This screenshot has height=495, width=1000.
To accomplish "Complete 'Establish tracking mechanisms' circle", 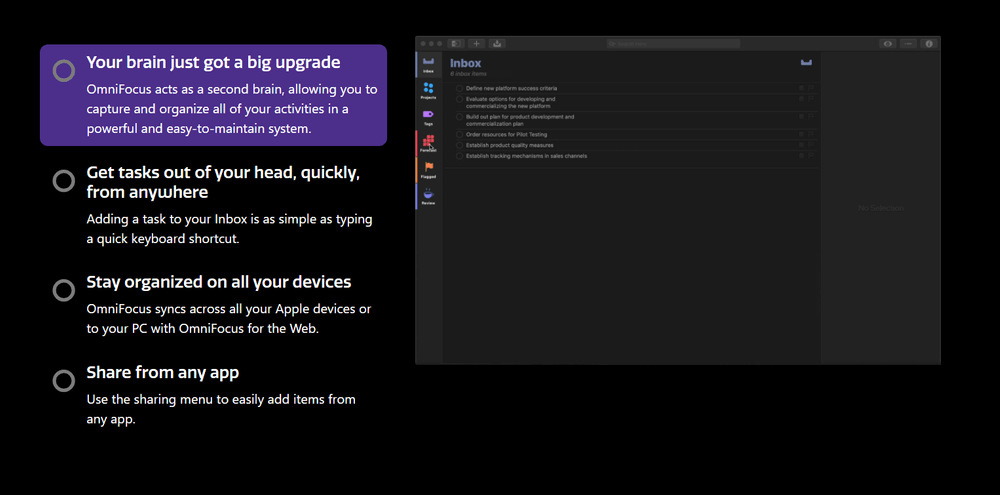I will pos(459,156).
